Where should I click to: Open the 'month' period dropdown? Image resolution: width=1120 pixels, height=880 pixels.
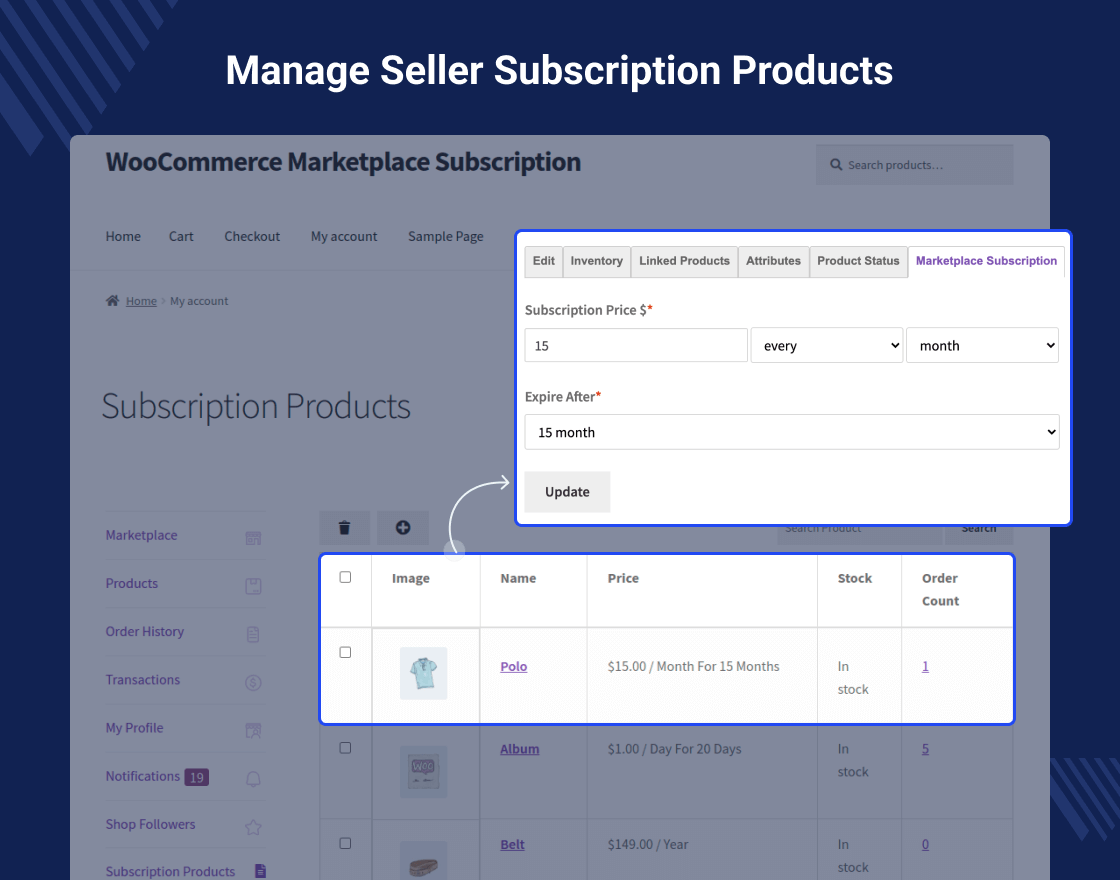click(981, 346)
